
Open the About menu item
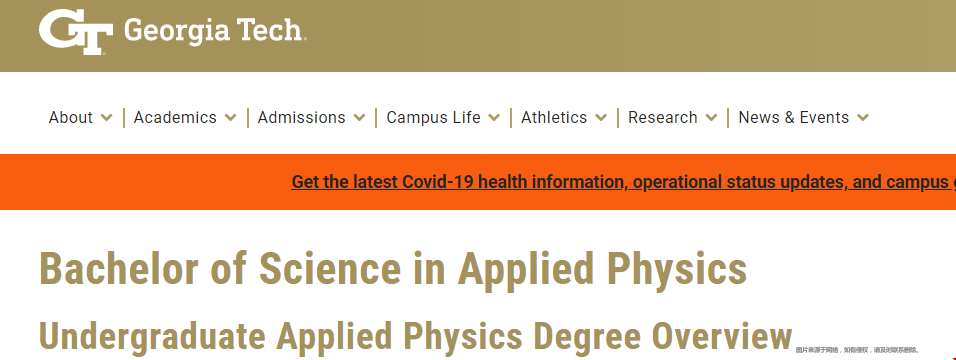[x=71, y=117]
